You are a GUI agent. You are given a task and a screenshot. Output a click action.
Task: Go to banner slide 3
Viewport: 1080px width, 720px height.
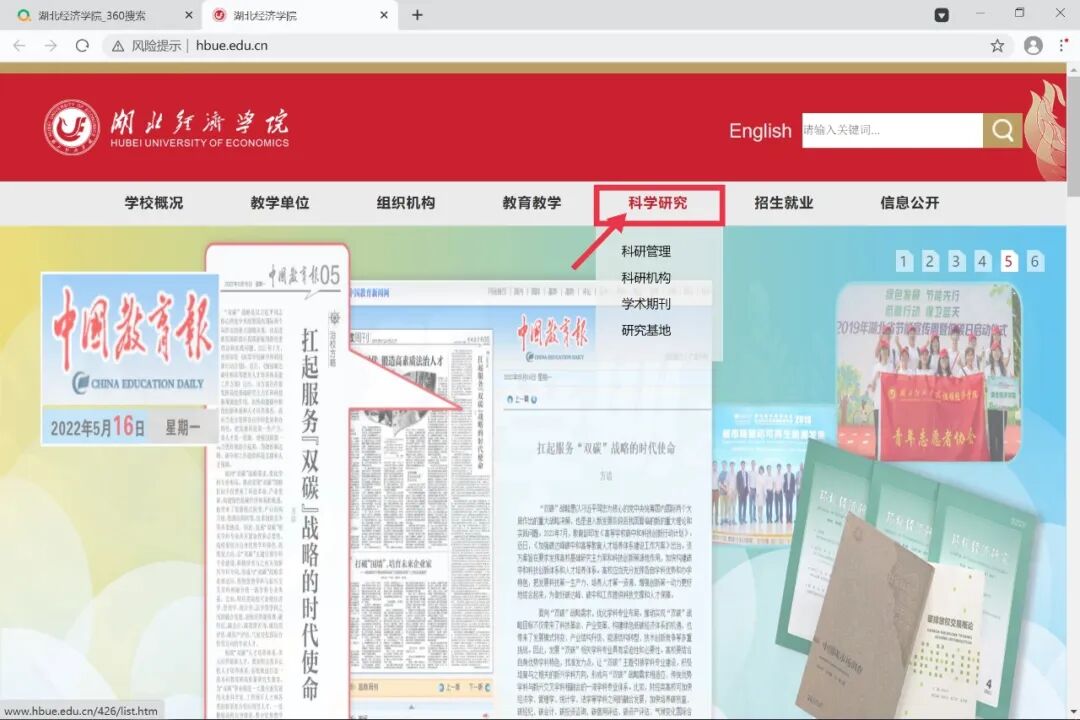pyautogui.click(x=956, y=261)
